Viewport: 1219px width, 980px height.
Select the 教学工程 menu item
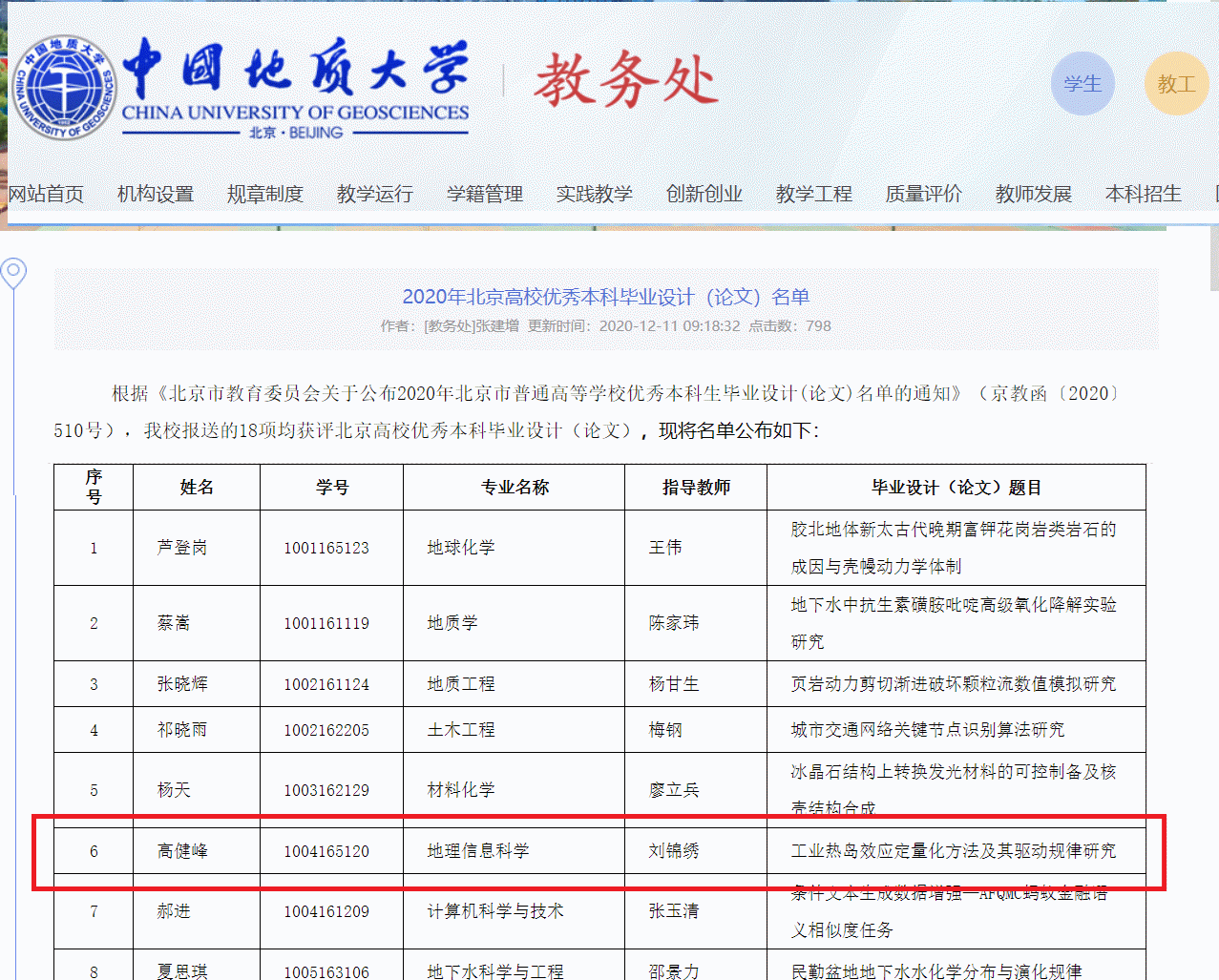point(814,194)
